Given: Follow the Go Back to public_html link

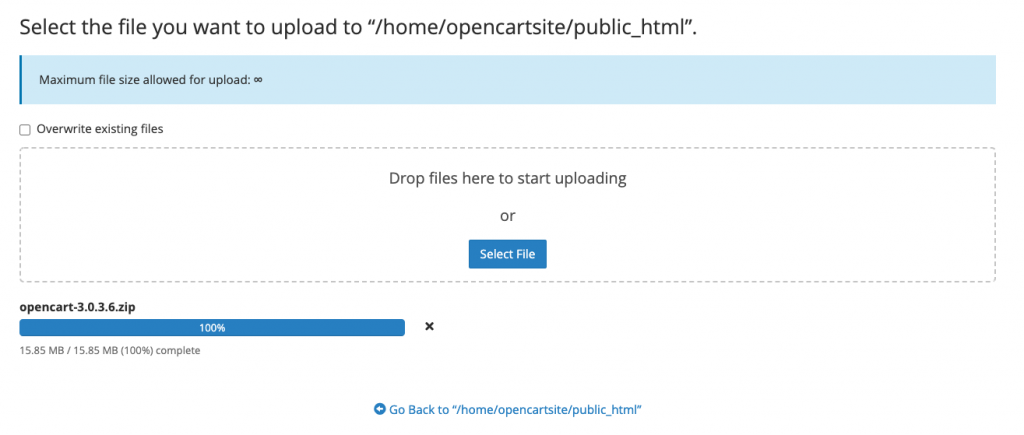Looking at the screenshot, I should 514,410.
